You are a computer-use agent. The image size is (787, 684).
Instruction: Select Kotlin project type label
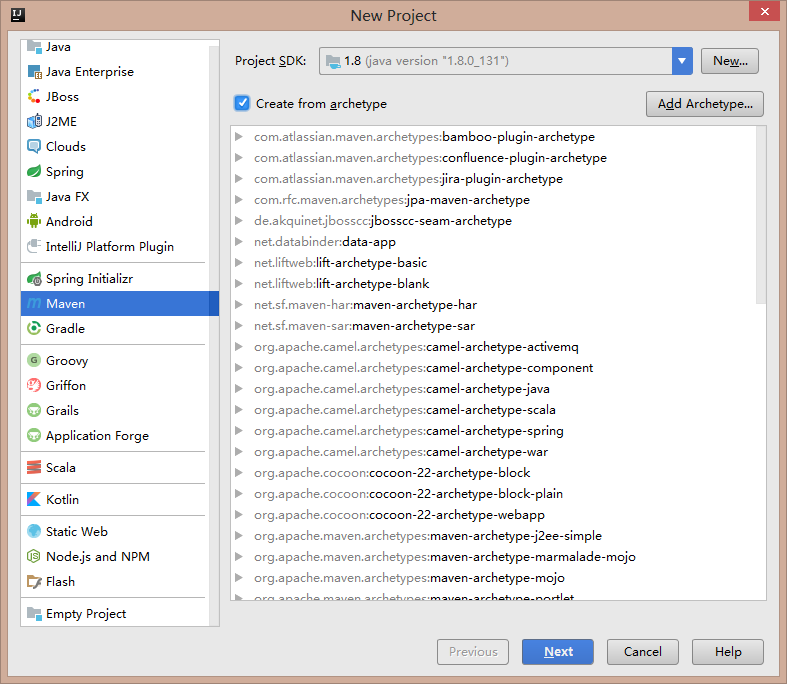pyautogui.click(x=62, y=499)
